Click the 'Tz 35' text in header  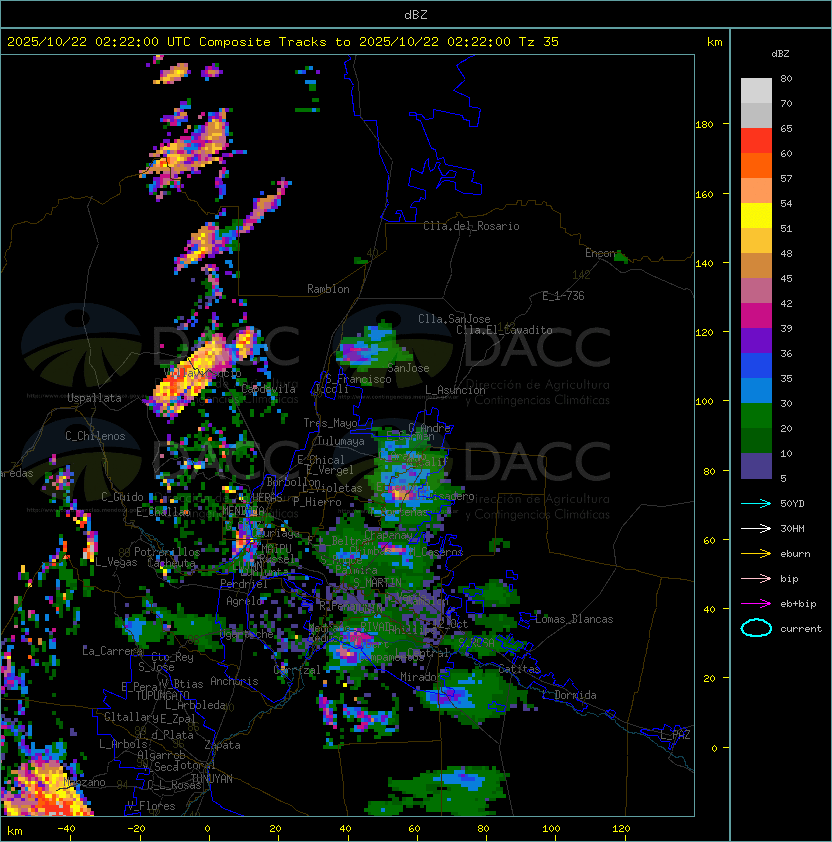point(539,42)
